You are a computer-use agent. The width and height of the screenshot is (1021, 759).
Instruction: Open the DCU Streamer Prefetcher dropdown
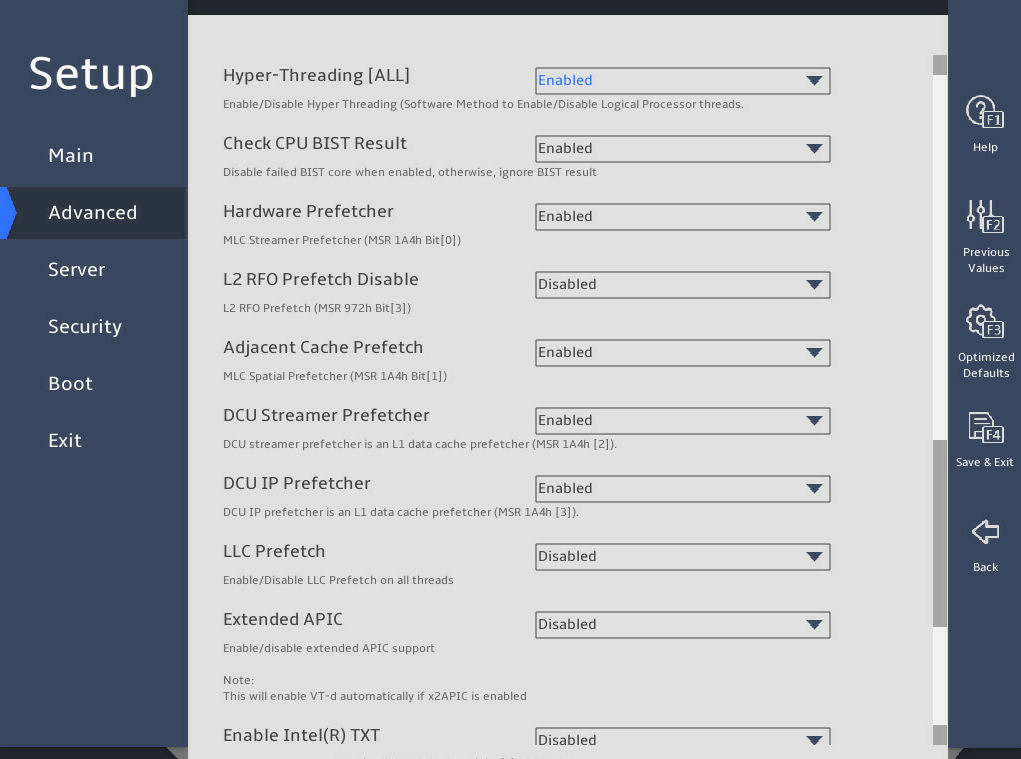[x=682, y=421]
